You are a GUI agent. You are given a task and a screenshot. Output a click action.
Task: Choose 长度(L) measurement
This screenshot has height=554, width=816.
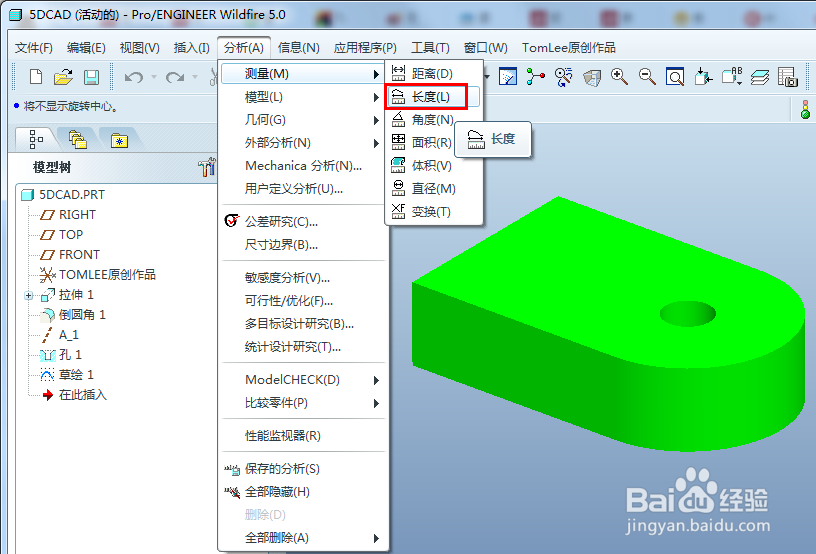[x=434, y=97]
